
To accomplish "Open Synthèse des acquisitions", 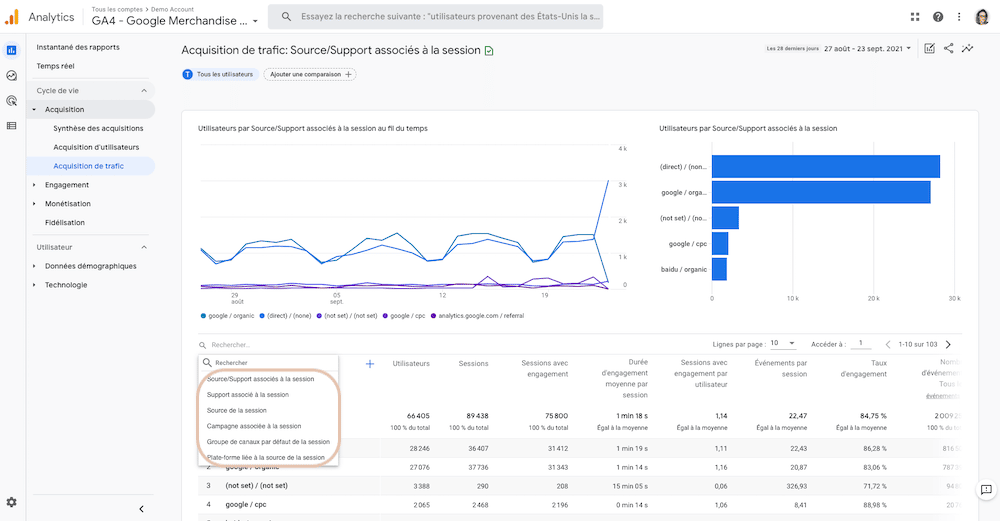I will 98,128.
